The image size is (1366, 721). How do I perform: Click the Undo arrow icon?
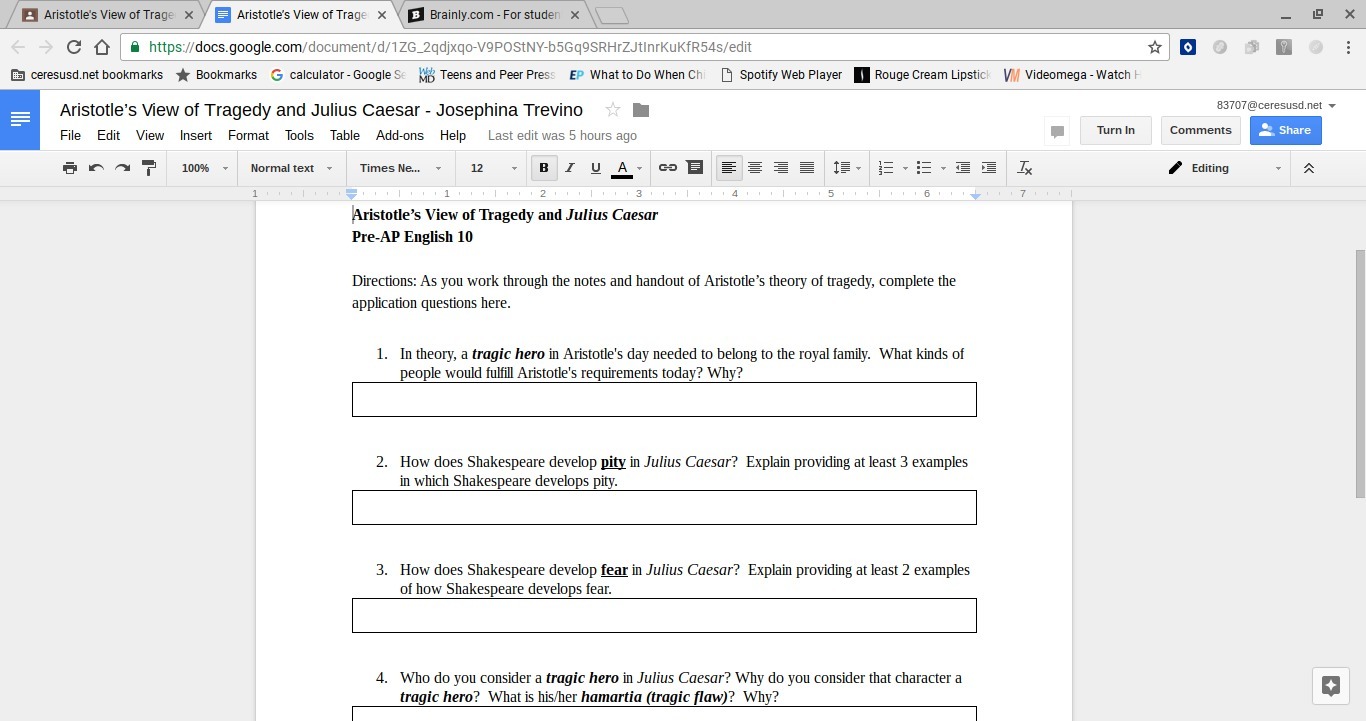pos(96,168)
